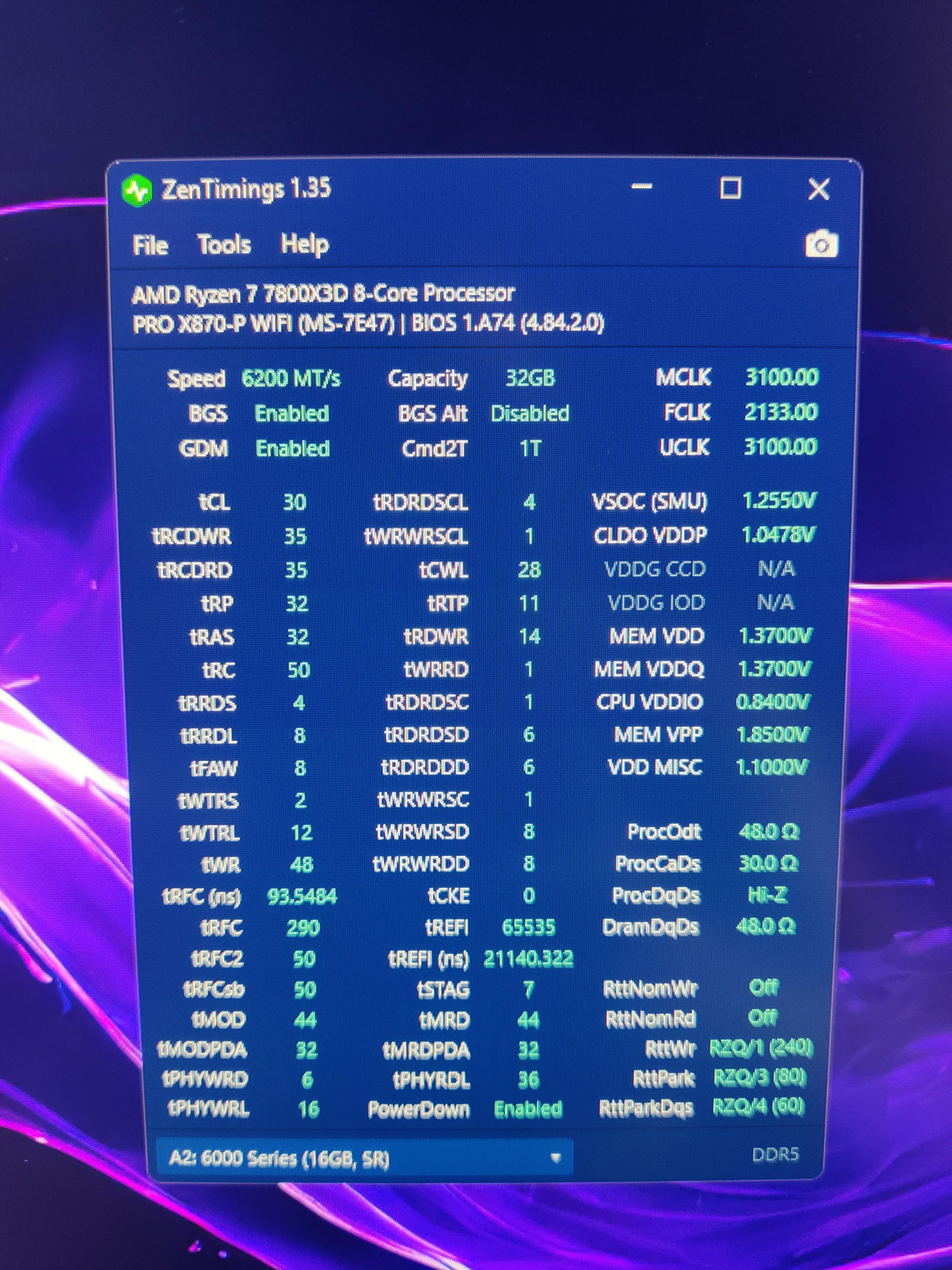The width and height of the screenshot is (952, 1270).
Task: Click the ZenTimings logo in title bar
Action: [137, 190]
